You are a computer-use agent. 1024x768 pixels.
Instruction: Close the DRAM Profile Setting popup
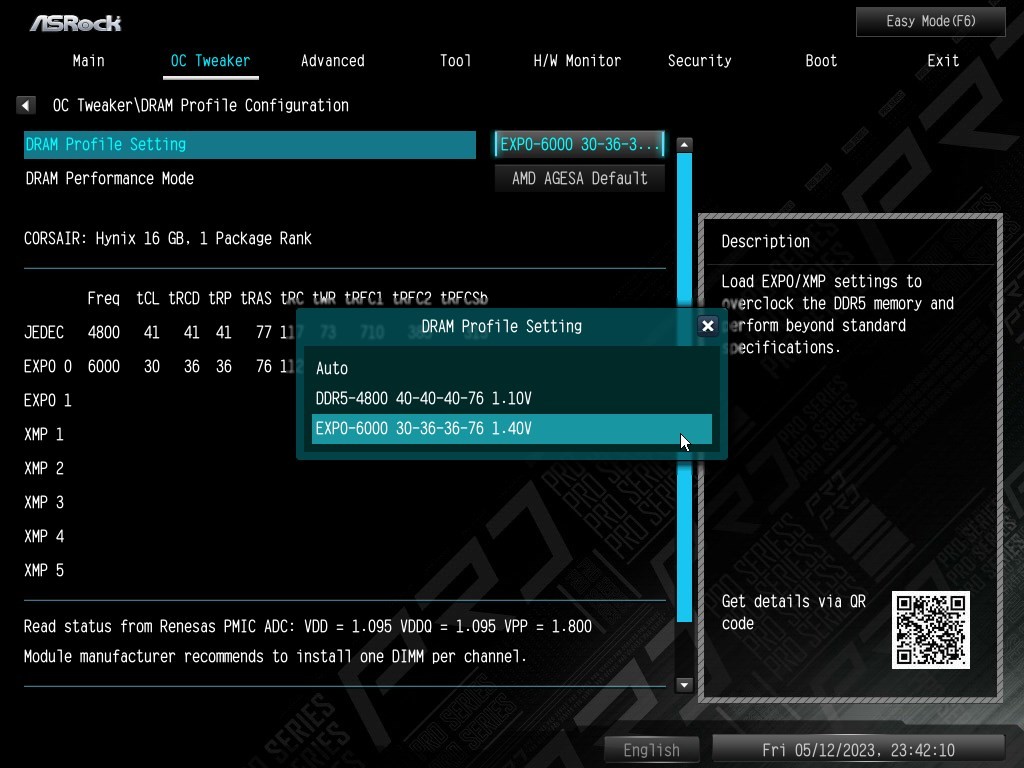tap(707, 326)
